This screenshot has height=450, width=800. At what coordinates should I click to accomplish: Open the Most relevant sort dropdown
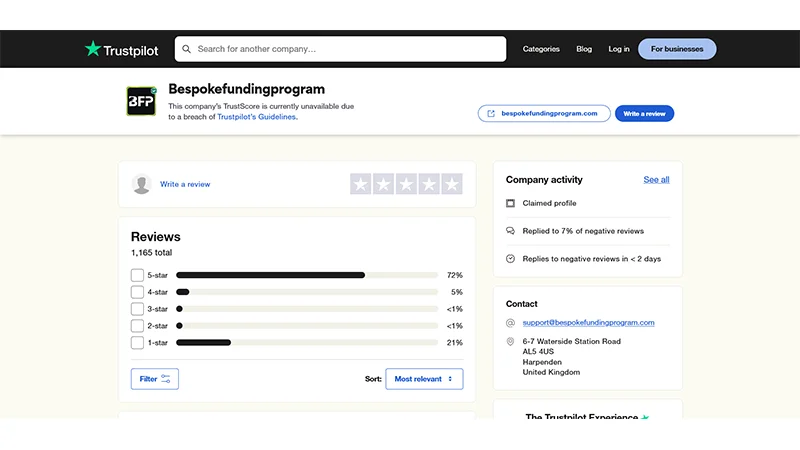point(424,379)
